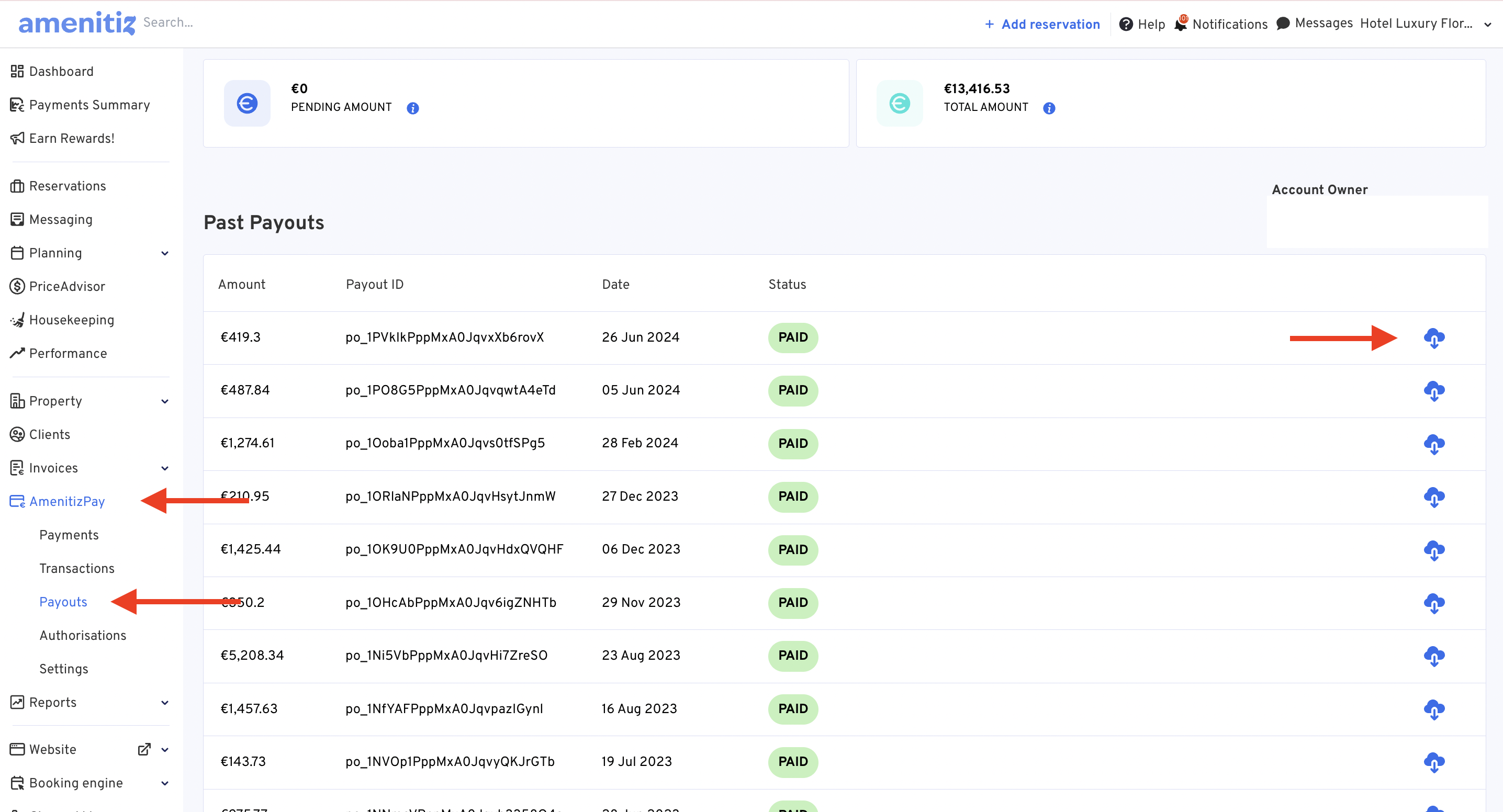Open the Help link
Screen dimensions: 1503x812
tap(1151, 24)
